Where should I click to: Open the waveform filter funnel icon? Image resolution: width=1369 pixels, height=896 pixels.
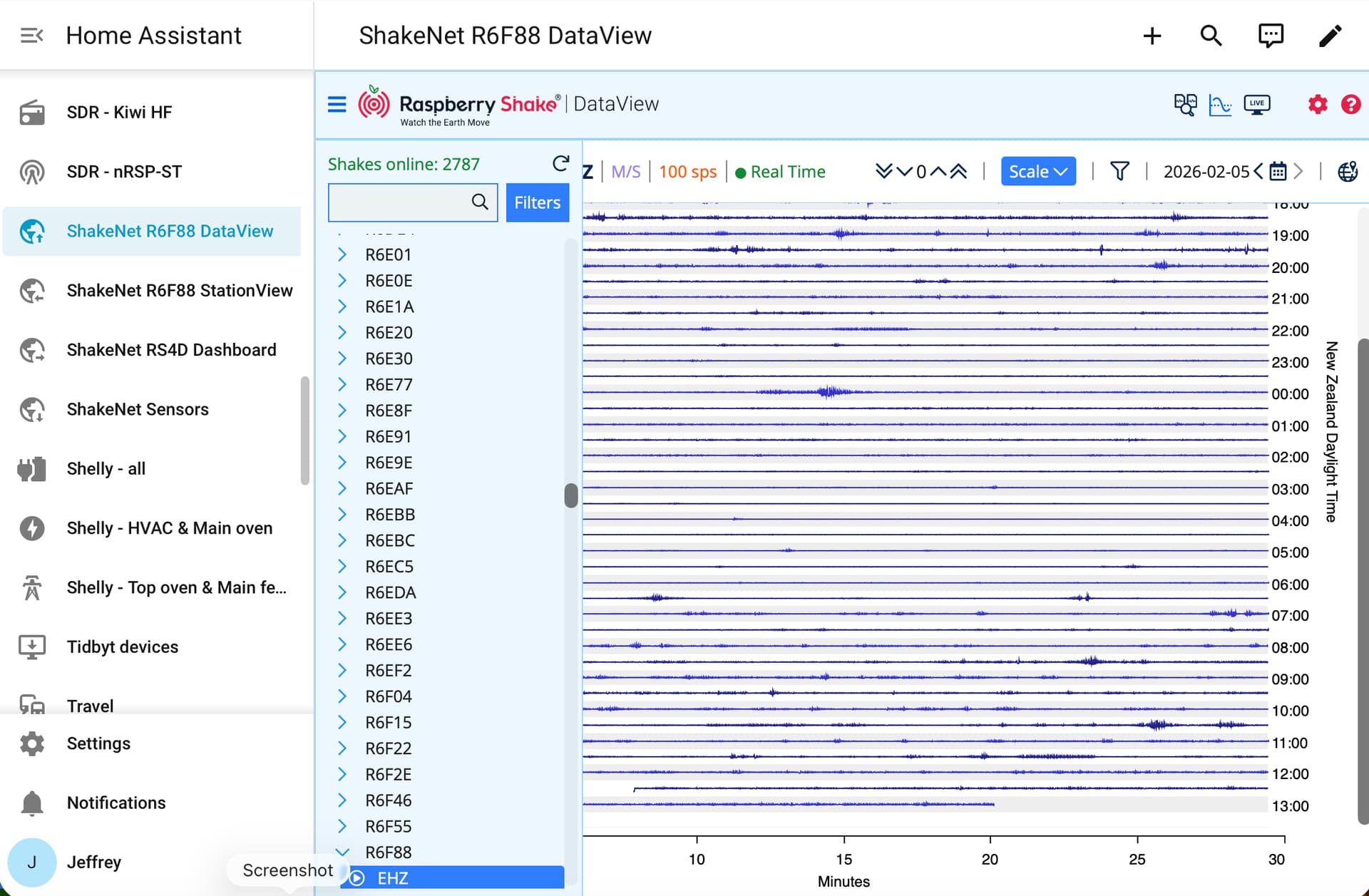tap(1119, 171)
